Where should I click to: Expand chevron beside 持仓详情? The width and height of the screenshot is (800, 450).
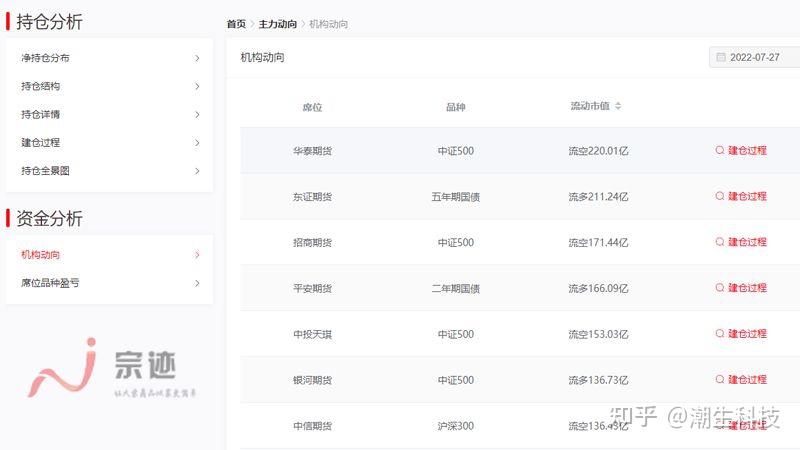tap(197, 114)
